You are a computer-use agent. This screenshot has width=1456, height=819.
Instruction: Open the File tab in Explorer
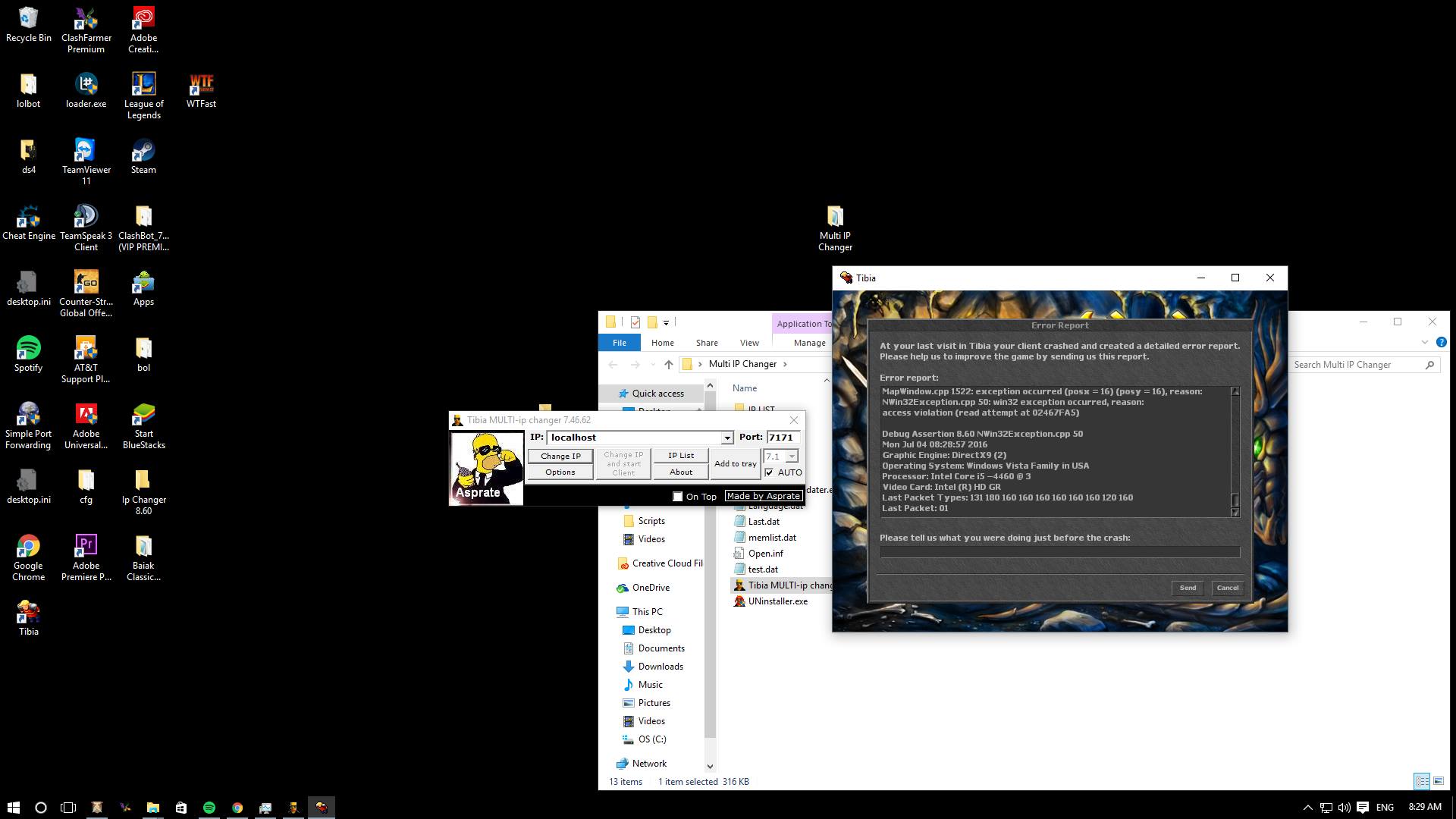click(620, 343)
